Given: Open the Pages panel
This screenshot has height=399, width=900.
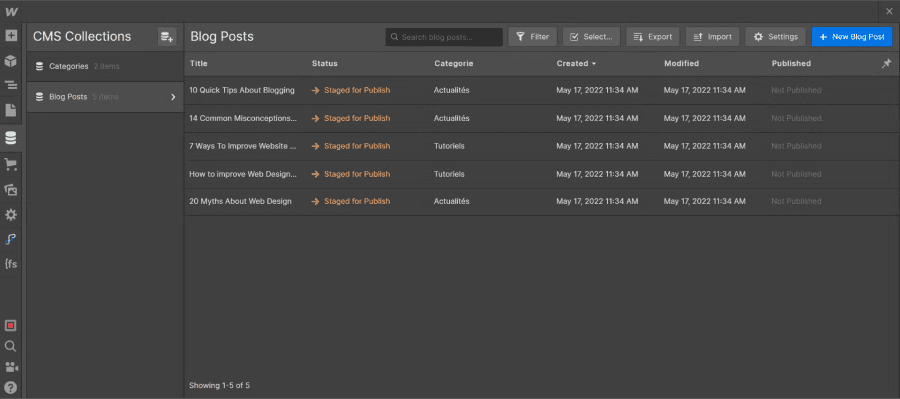Looking at the screenshot, I should coord(11,110).
